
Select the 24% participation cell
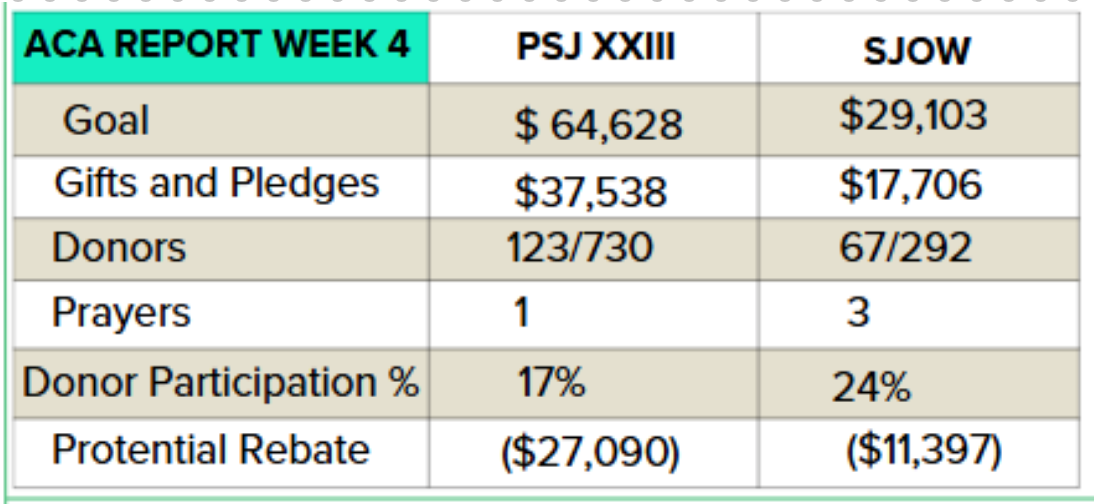tap(919, 383)
